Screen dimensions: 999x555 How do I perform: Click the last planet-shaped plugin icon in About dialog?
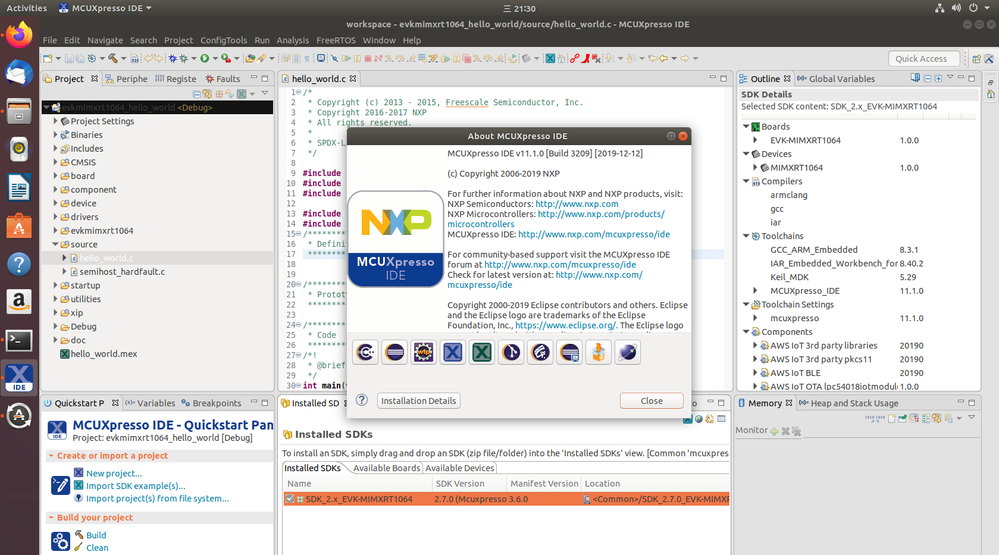pos(628,352)
